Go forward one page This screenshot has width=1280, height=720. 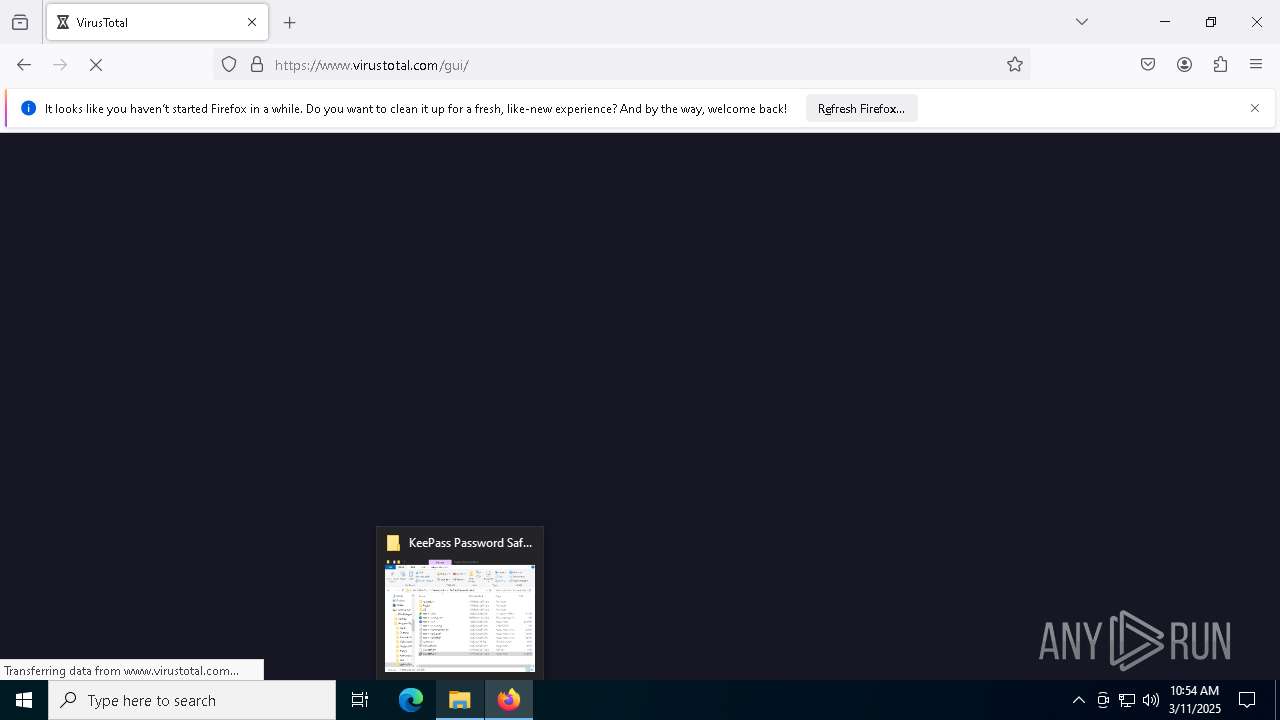pos(60,65)
